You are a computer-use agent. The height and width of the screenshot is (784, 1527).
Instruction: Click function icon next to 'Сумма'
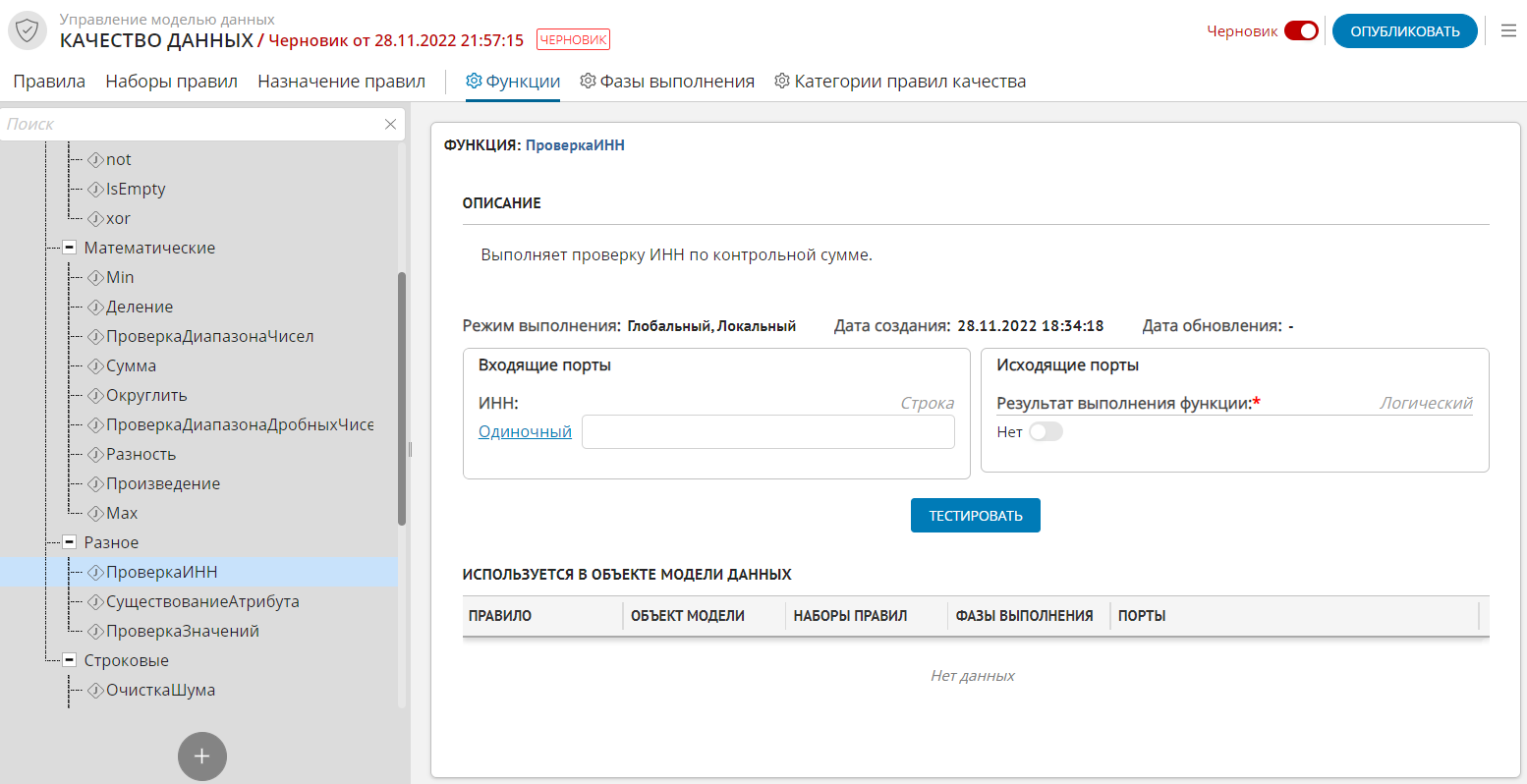tap(95, 365)
